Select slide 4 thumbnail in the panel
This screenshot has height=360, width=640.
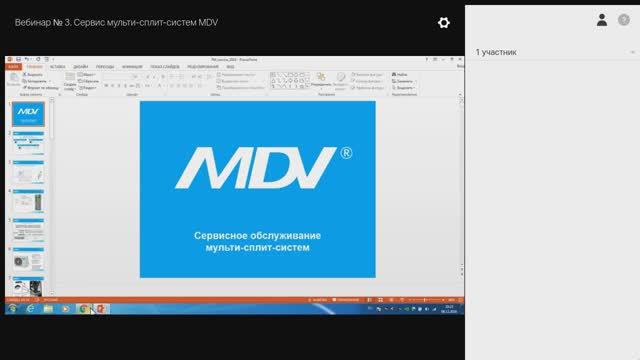pos(28,201)
